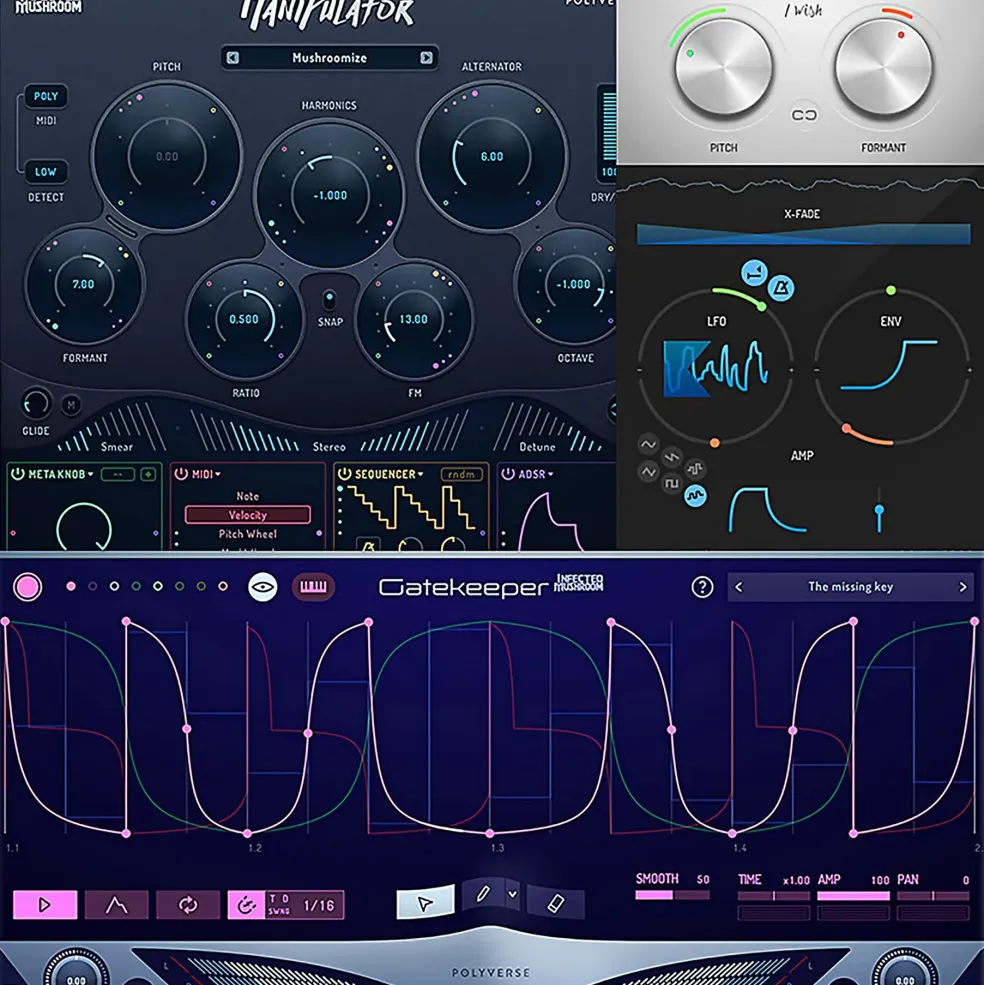Screen dimensions: 984x985
Task: Open Gatekeeper help question mark
Action: coord(702,587)
